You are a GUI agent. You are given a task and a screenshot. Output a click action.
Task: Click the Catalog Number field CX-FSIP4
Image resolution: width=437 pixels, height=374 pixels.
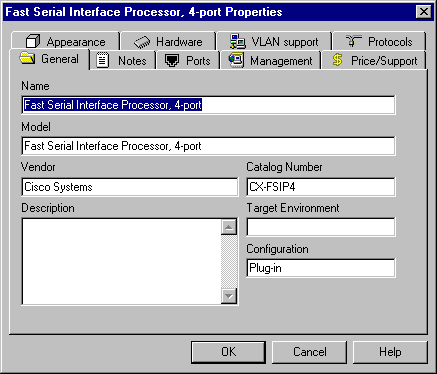(321, 187)
